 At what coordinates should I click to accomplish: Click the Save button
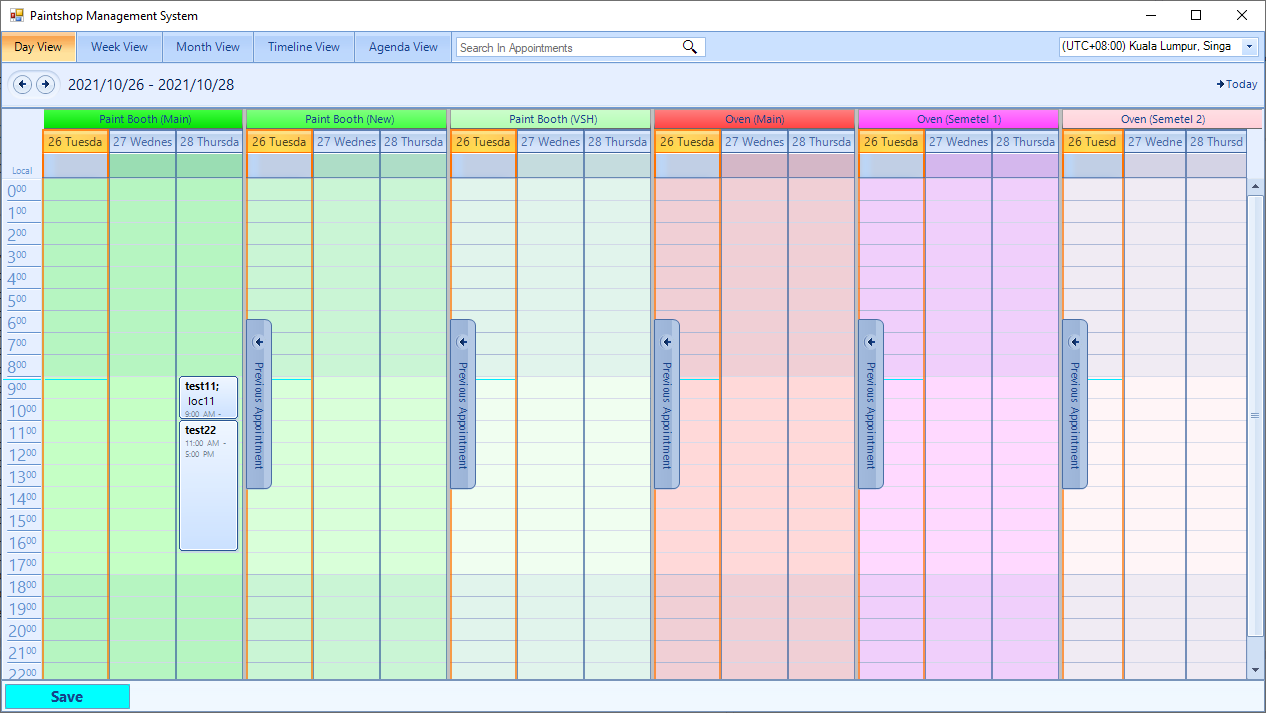(67, 697)
